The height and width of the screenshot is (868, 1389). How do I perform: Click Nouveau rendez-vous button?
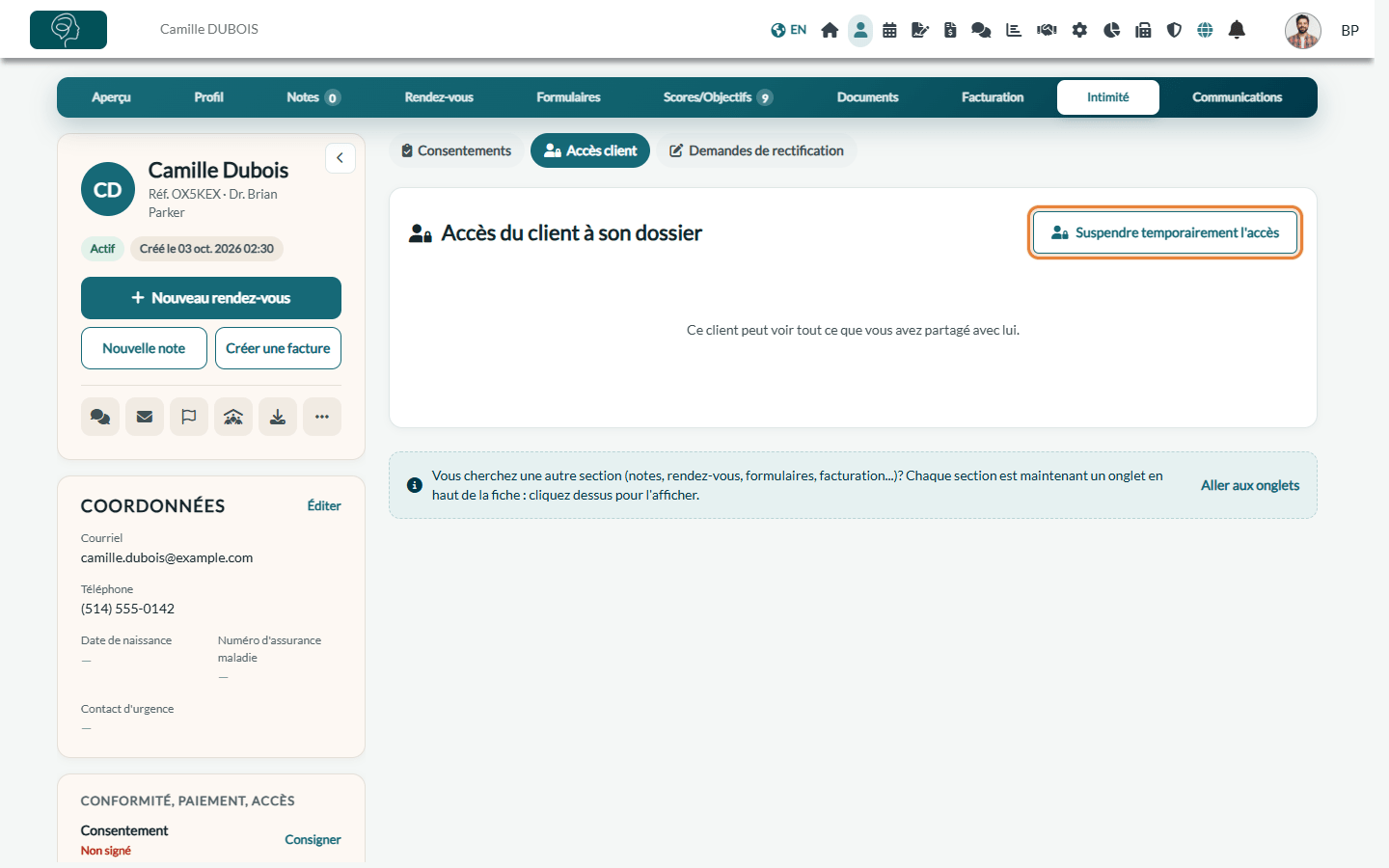[x=211, y=298]
